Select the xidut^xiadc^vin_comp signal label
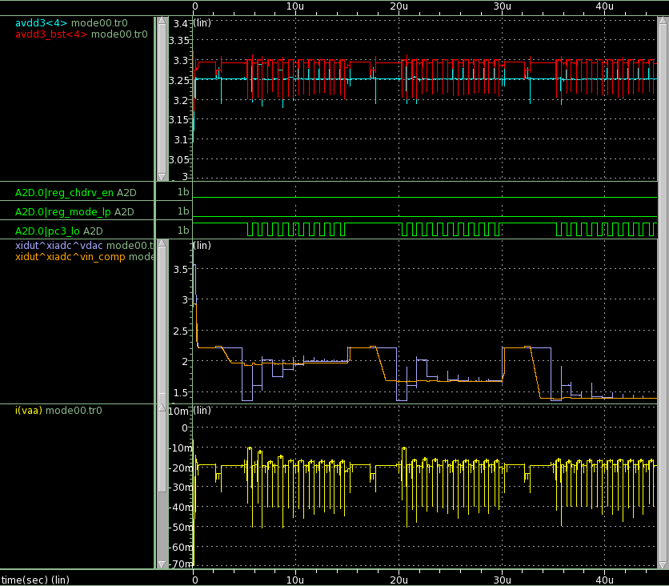 70,257
